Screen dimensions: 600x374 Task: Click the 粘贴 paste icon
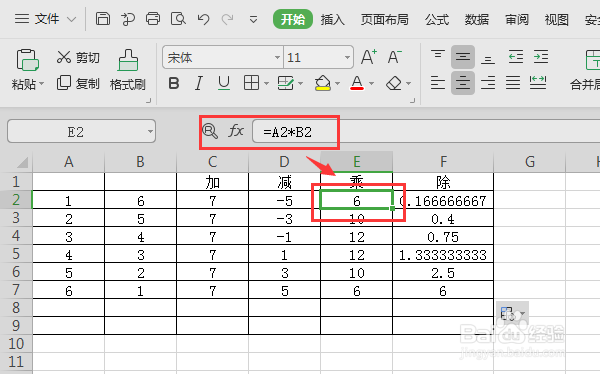(x=28, y=60)
